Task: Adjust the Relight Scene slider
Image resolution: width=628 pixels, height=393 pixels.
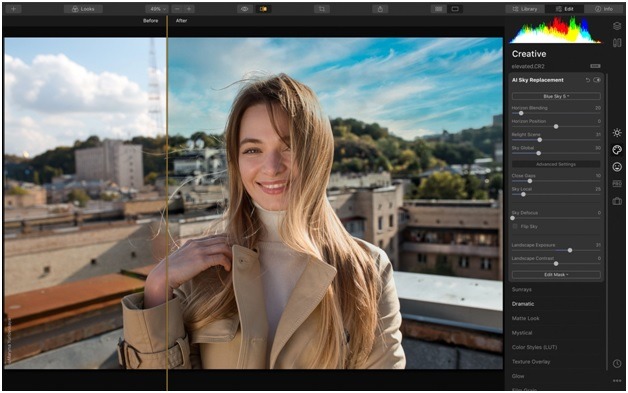Action: click(x=539, y=140)
